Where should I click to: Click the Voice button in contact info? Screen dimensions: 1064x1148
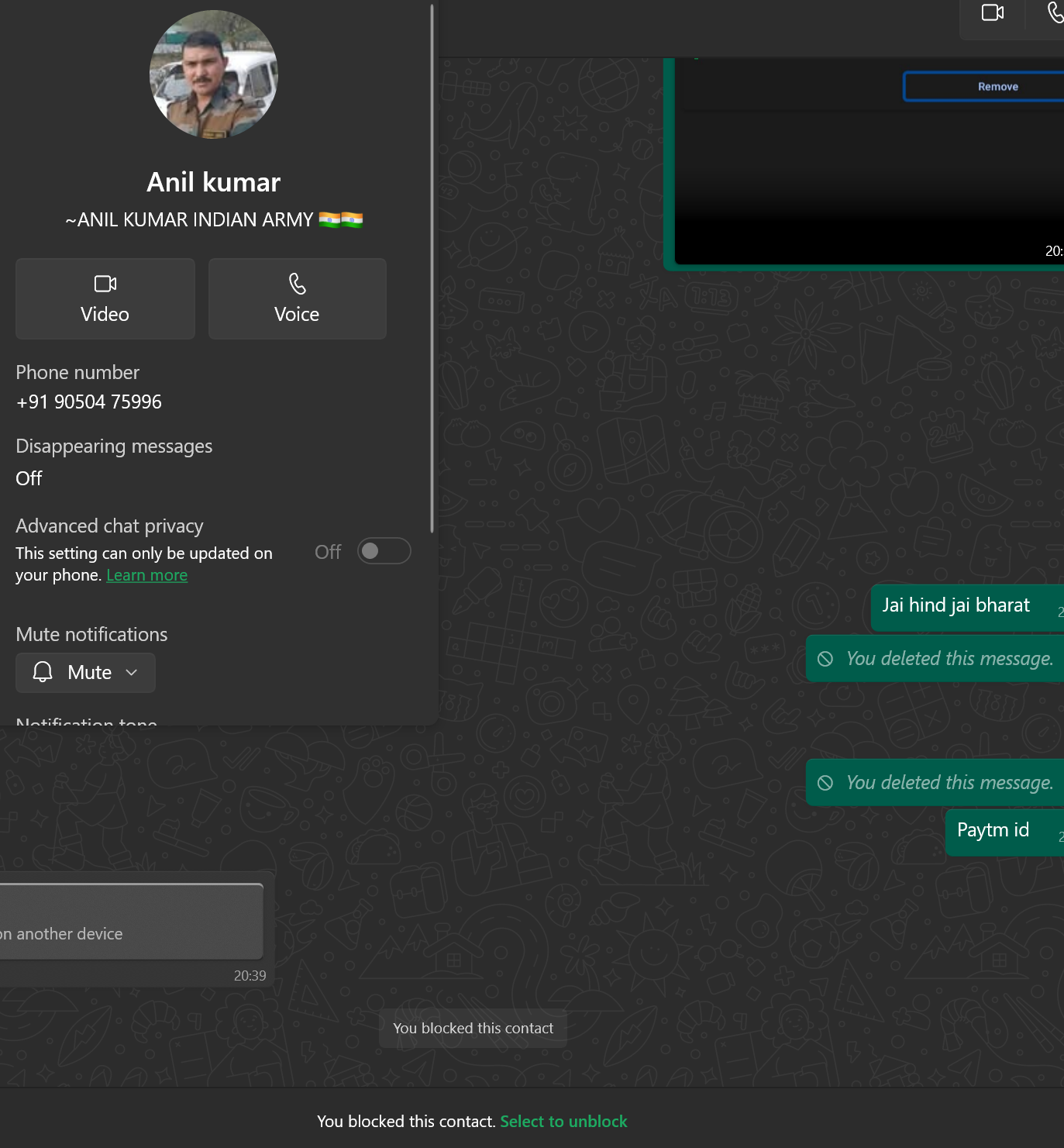(297, 298)
